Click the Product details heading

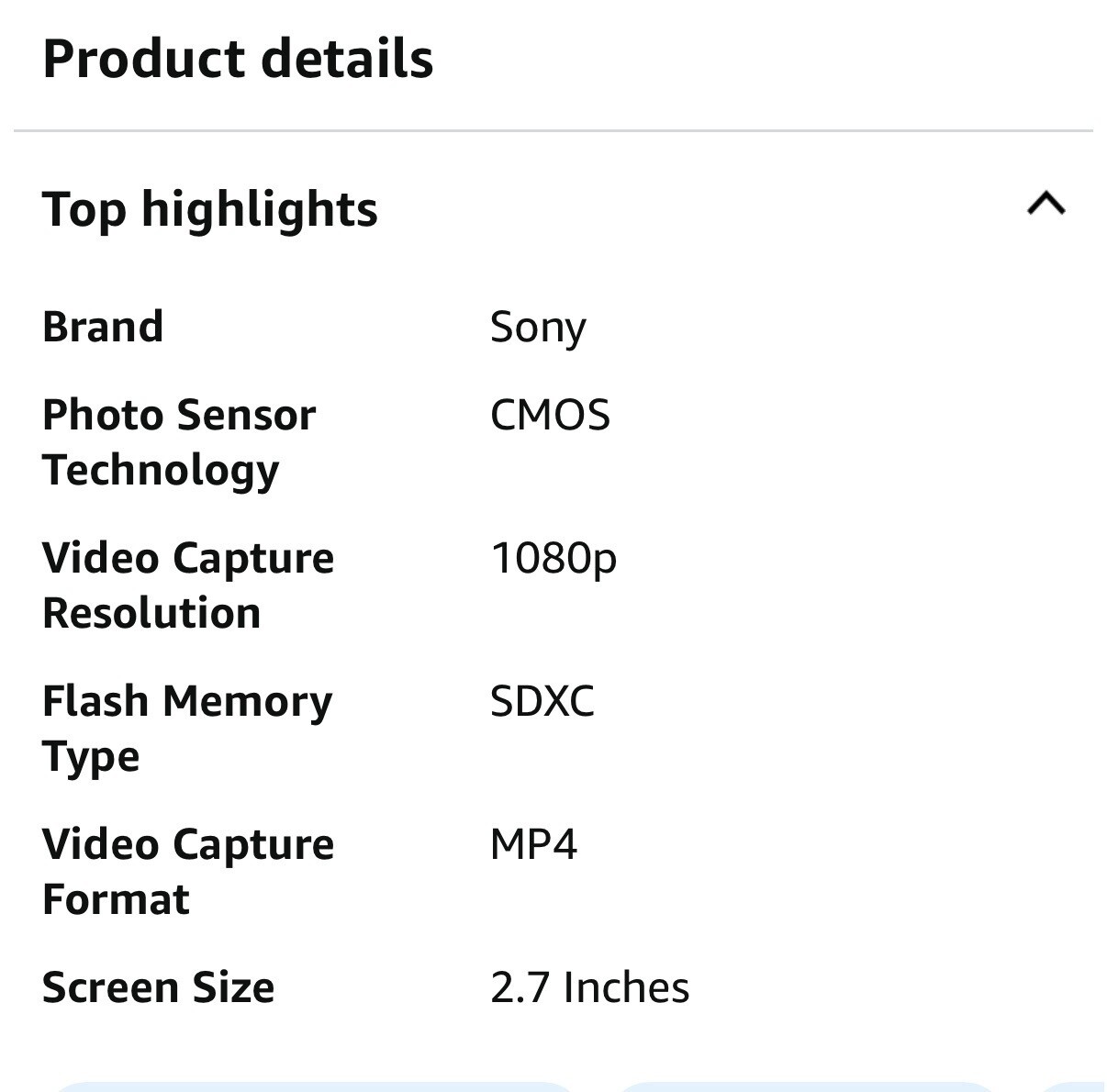[x=238, y=59]
